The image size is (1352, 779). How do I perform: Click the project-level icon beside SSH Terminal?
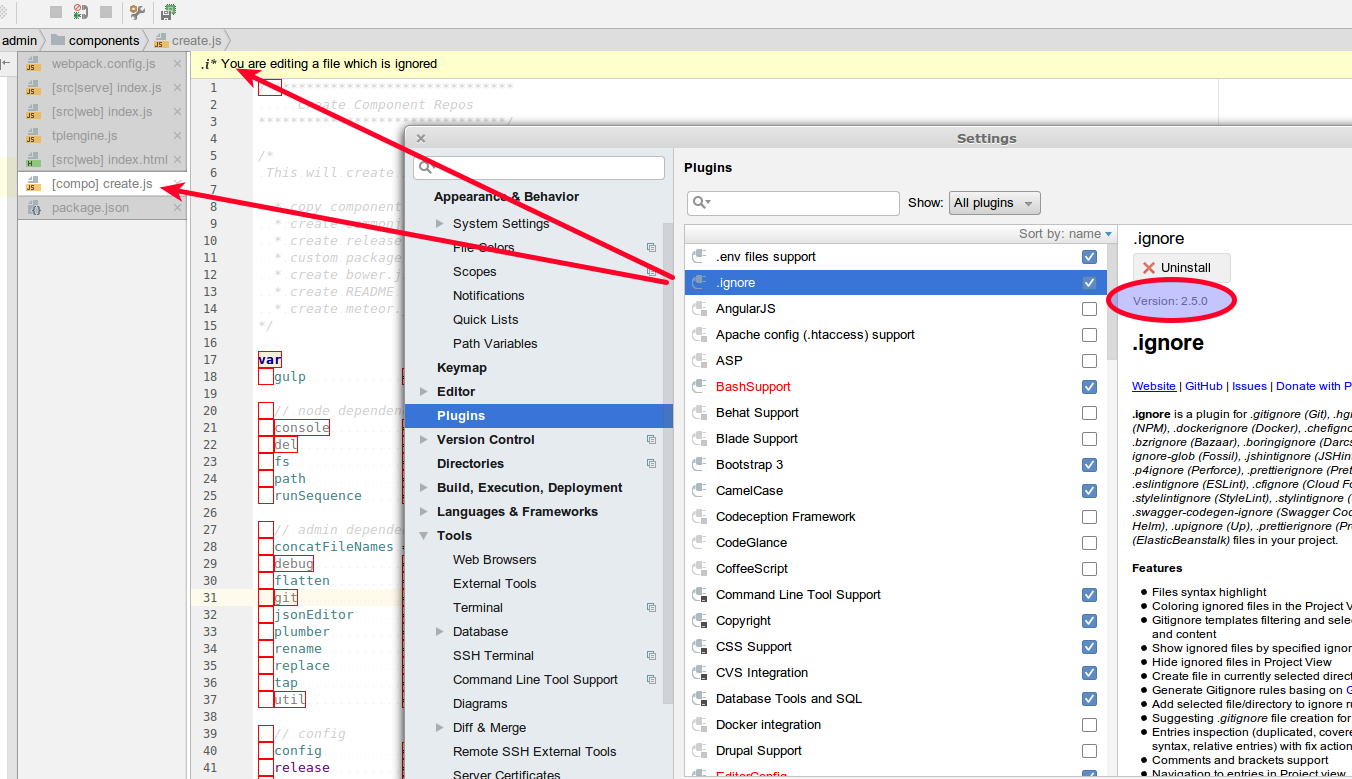pyautogui.click(x=651, y=656)
